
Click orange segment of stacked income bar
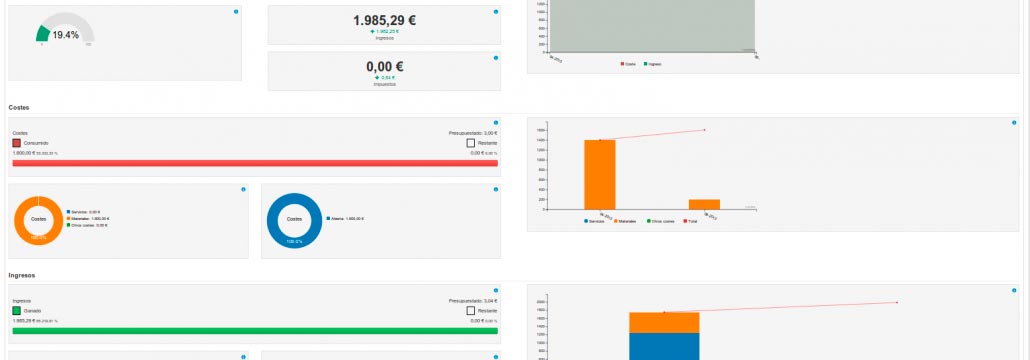[664, 323]
